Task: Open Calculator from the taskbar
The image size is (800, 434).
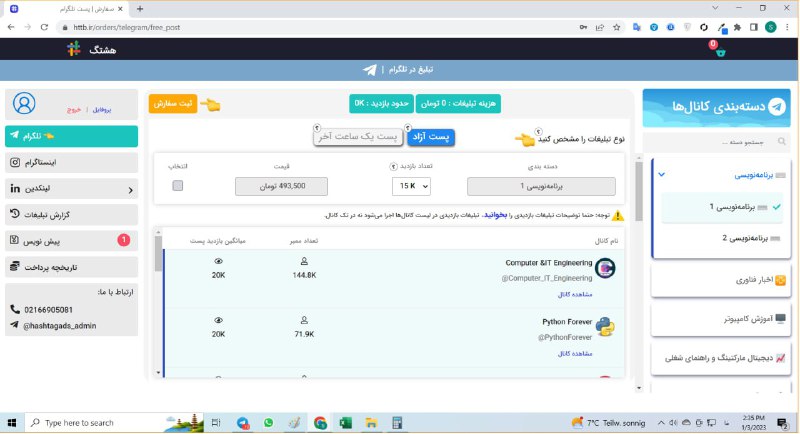Action: tap(397, 423)
